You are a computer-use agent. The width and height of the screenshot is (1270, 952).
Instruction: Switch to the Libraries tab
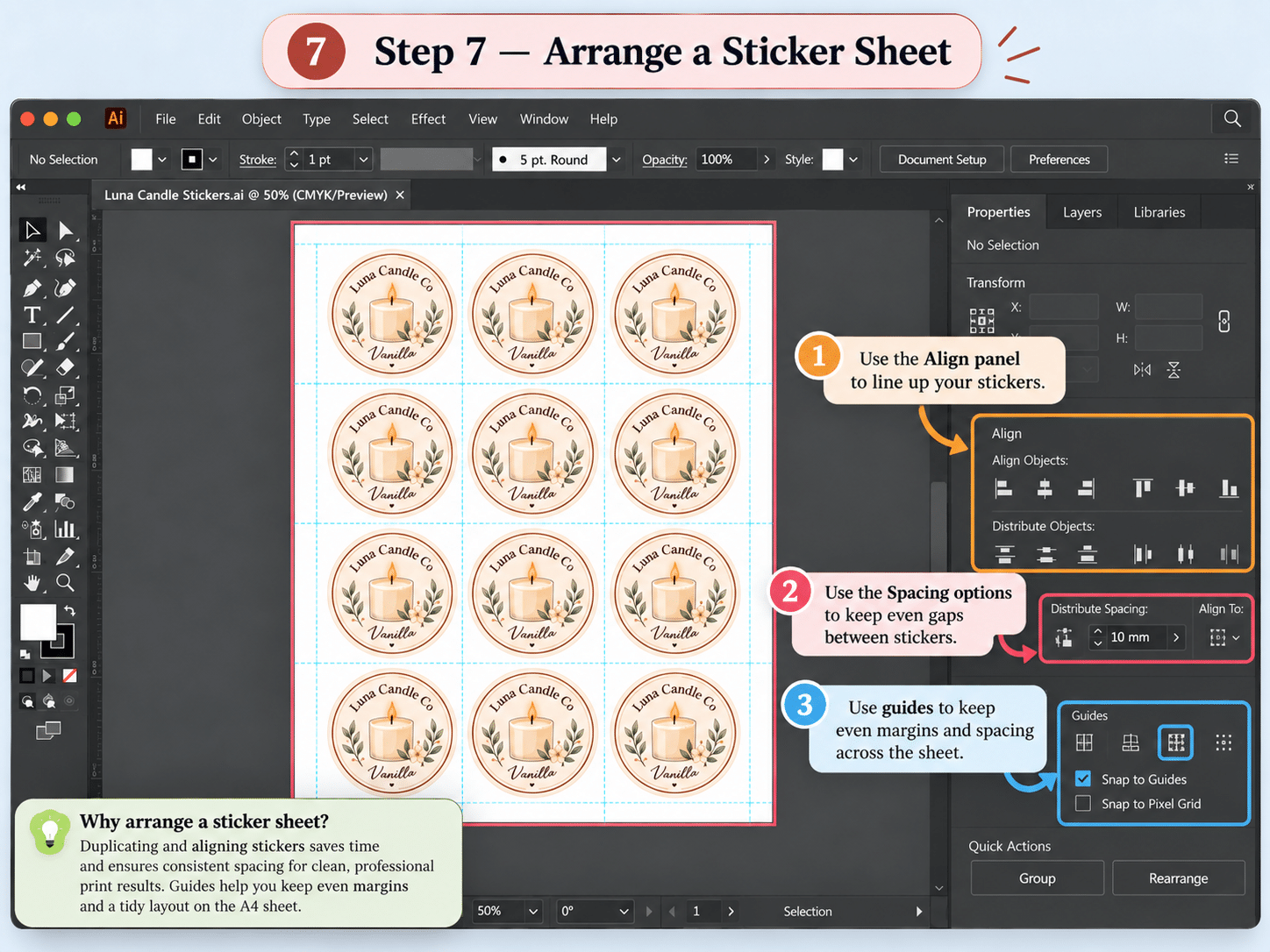pos(1159,212)
